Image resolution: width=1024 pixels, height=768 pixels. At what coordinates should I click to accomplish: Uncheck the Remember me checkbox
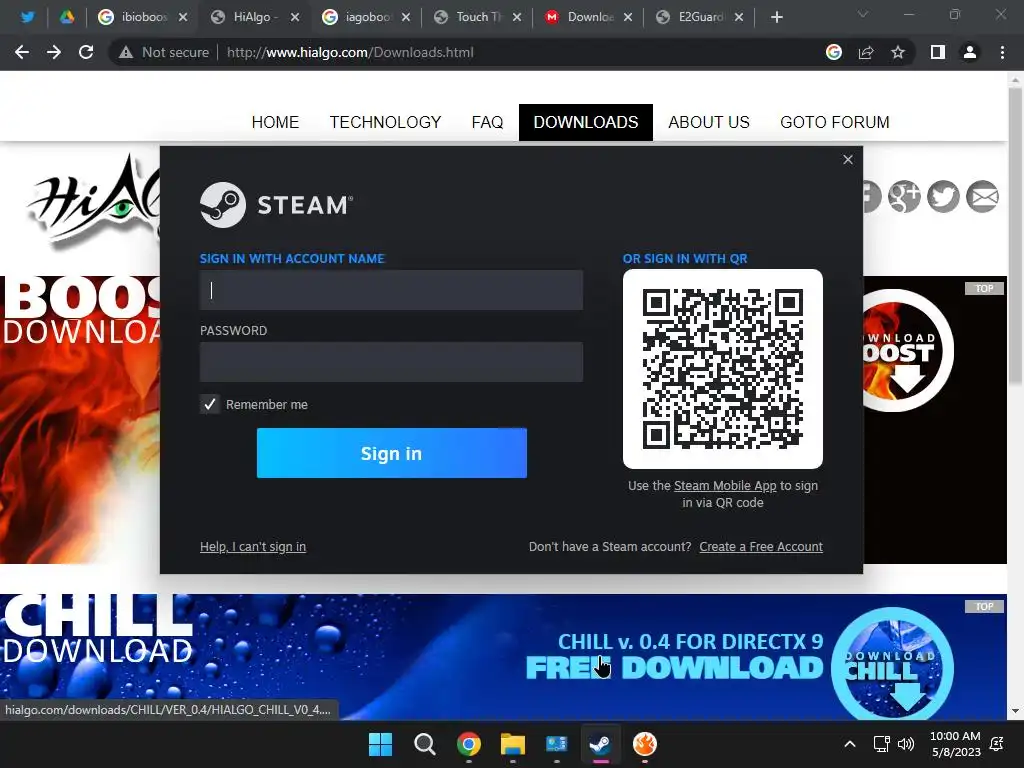coord(210,404)
